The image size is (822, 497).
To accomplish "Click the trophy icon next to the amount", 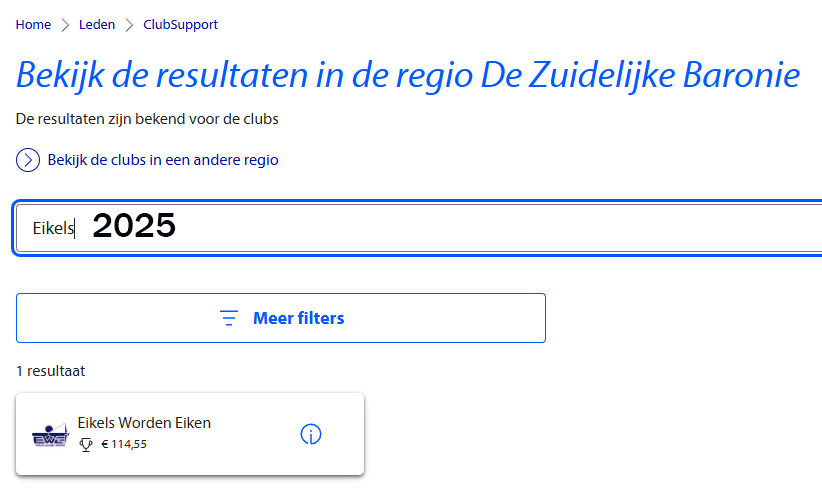I will 86,444.
